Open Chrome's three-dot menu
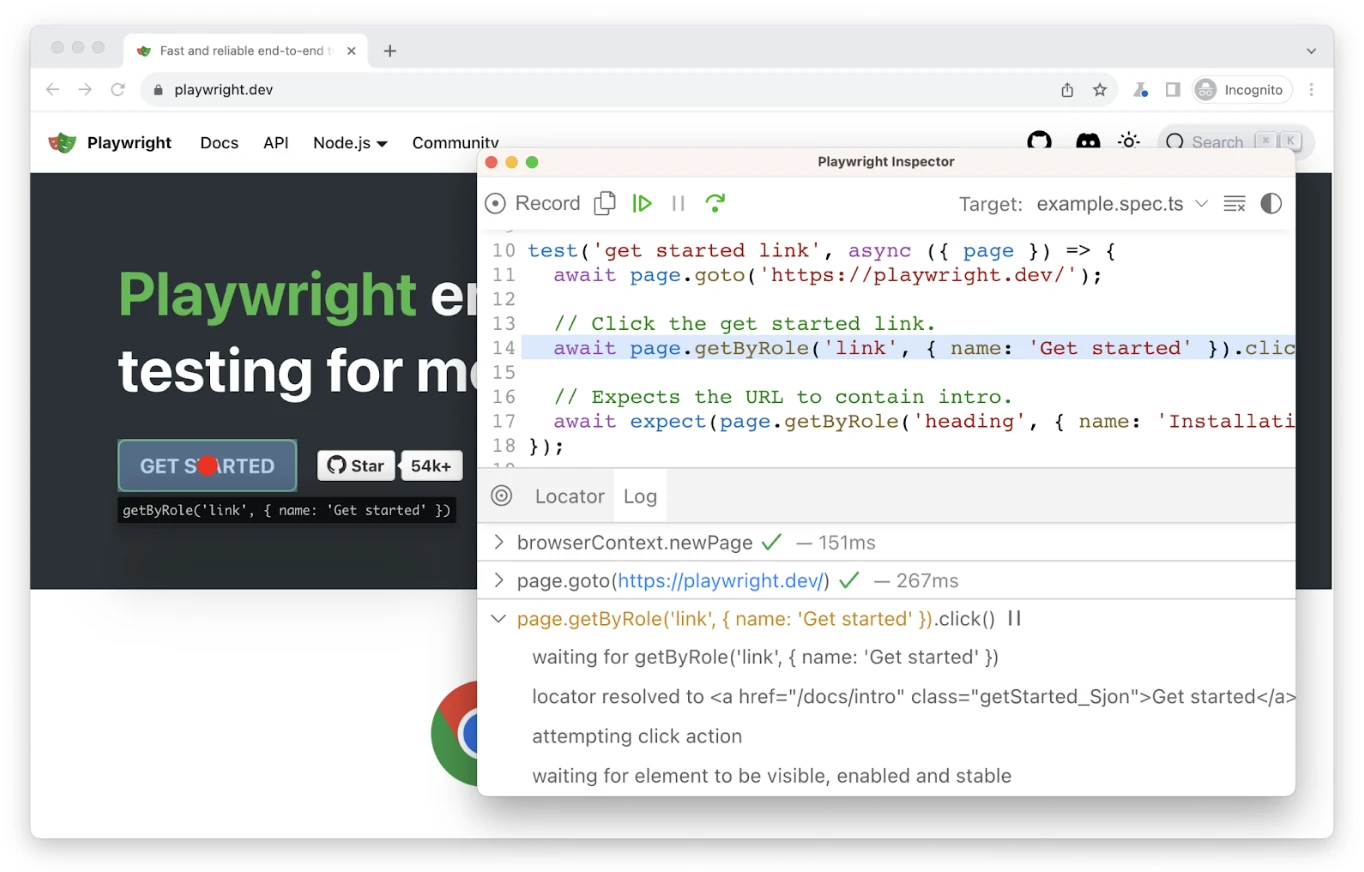 point(1312,90)
